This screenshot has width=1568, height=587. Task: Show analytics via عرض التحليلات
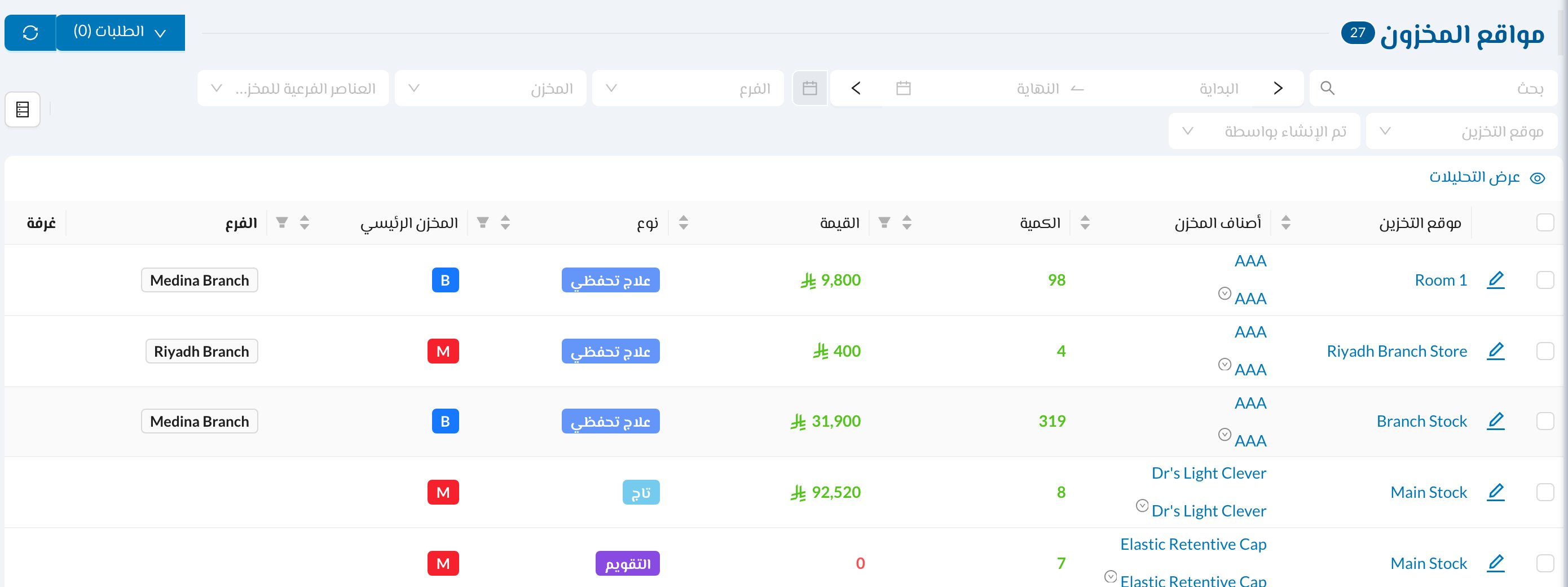coord(1487,177)
